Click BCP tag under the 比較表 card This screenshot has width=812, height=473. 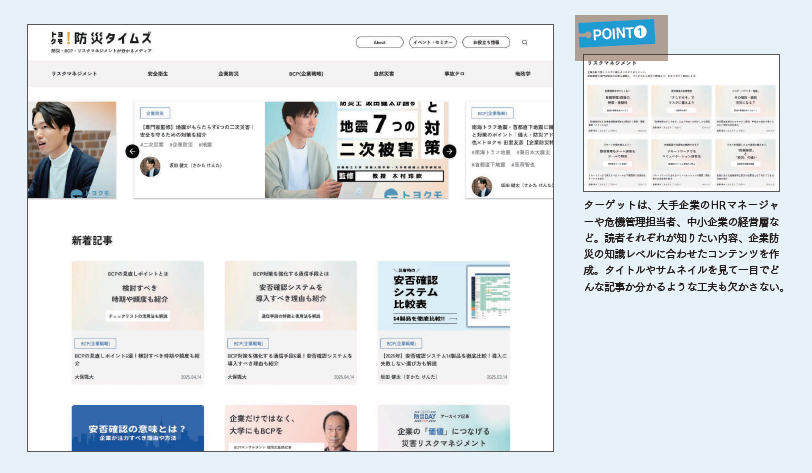pos(401,343)
